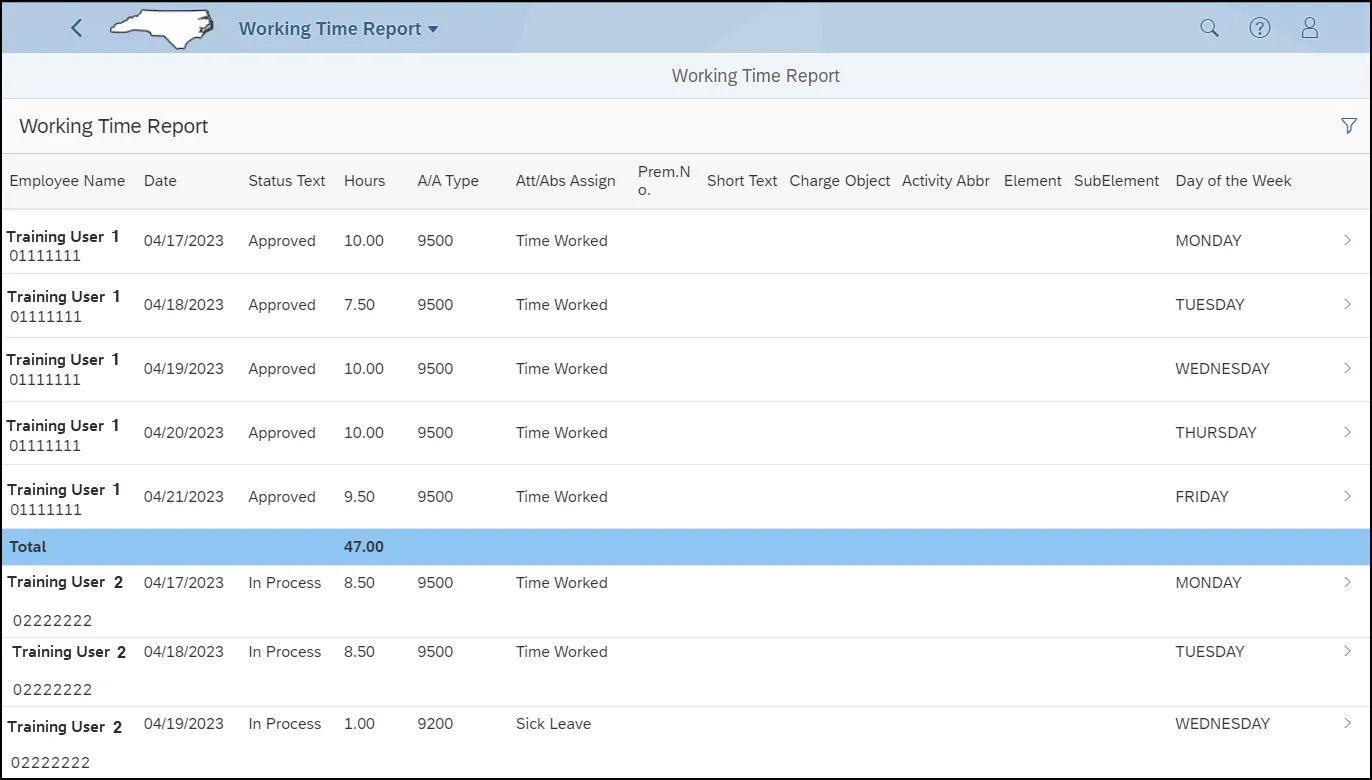Click the Hours column header
The height and width of the screenshot is (780, 1372).
click(x=364, y=181)
